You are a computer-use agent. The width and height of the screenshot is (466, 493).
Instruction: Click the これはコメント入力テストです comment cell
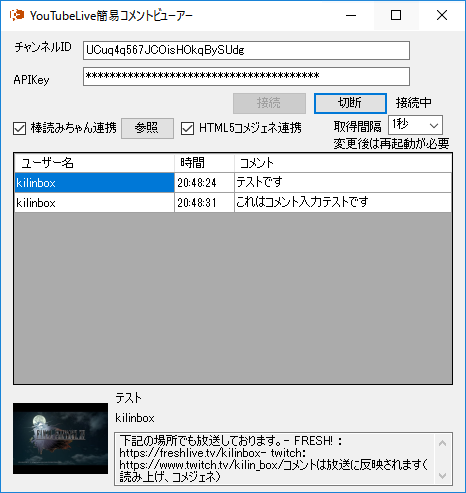point(343,203)
